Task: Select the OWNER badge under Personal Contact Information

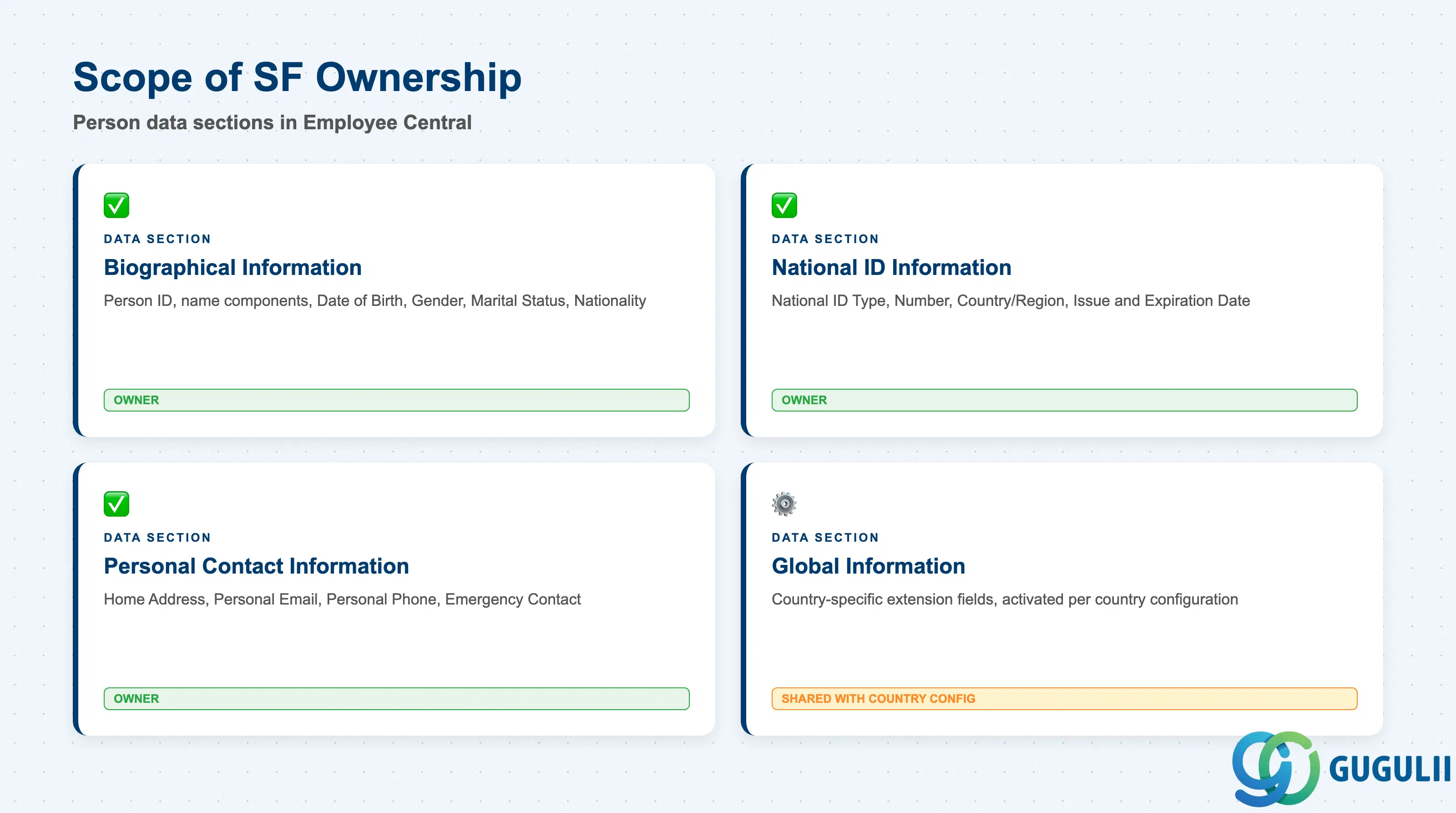Action: (x=396, y=698)
